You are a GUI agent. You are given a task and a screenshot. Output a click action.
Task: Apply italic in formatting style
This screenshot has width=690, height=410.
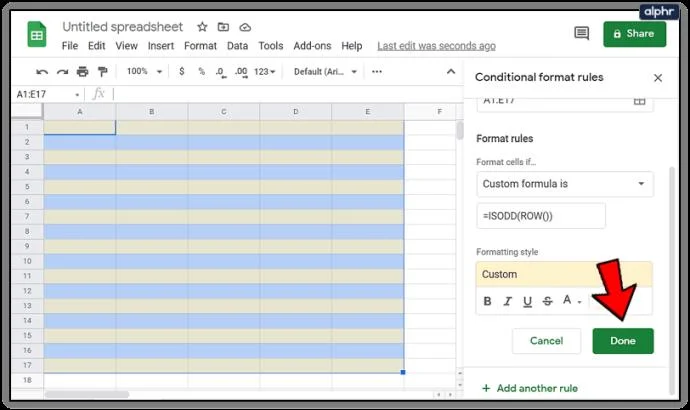[507, 301]
